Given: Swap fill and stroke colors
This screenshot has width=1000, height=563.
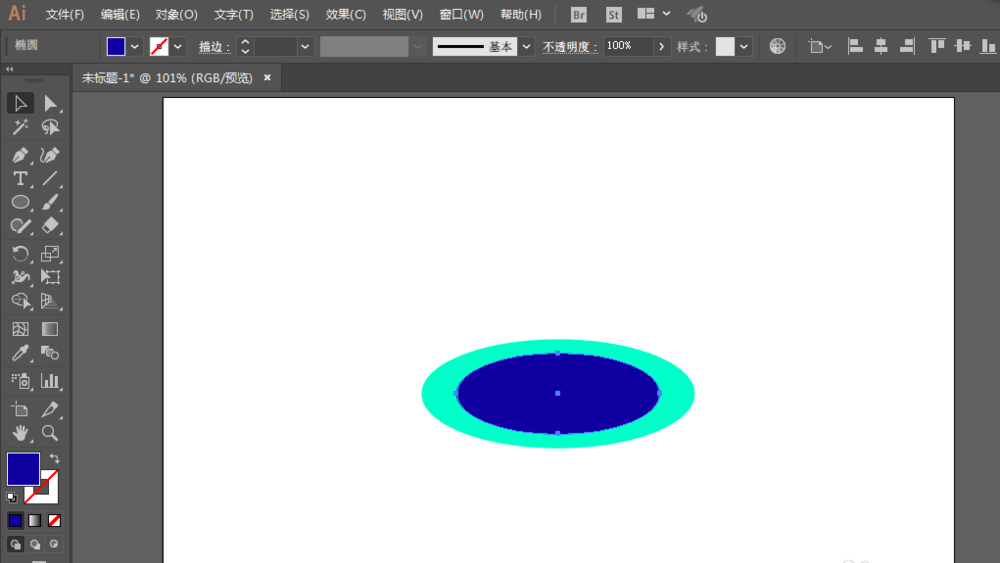Looking at the screenshot, I should (54, 458).
